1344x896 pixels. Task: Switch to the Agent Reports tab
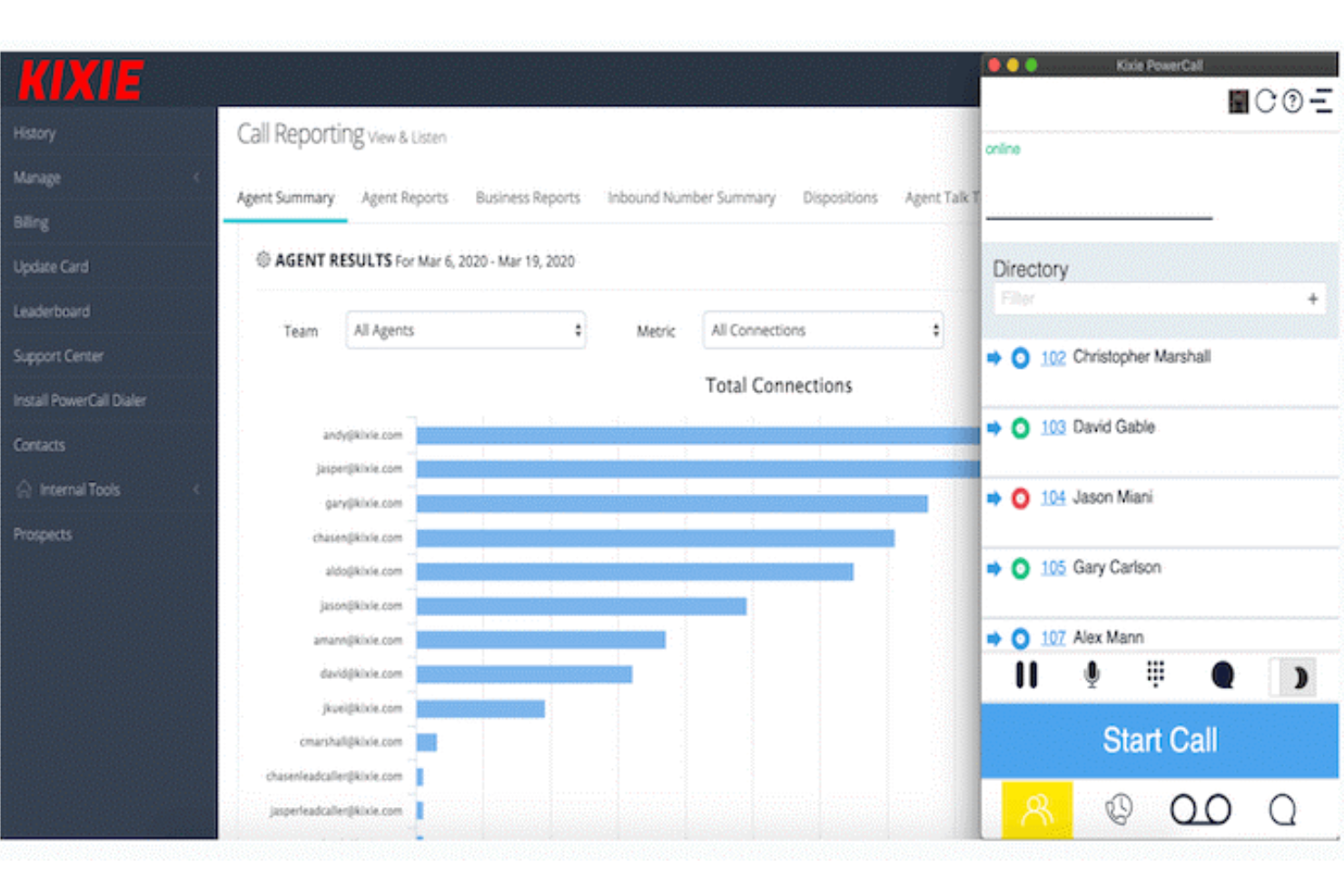(404, 198)
